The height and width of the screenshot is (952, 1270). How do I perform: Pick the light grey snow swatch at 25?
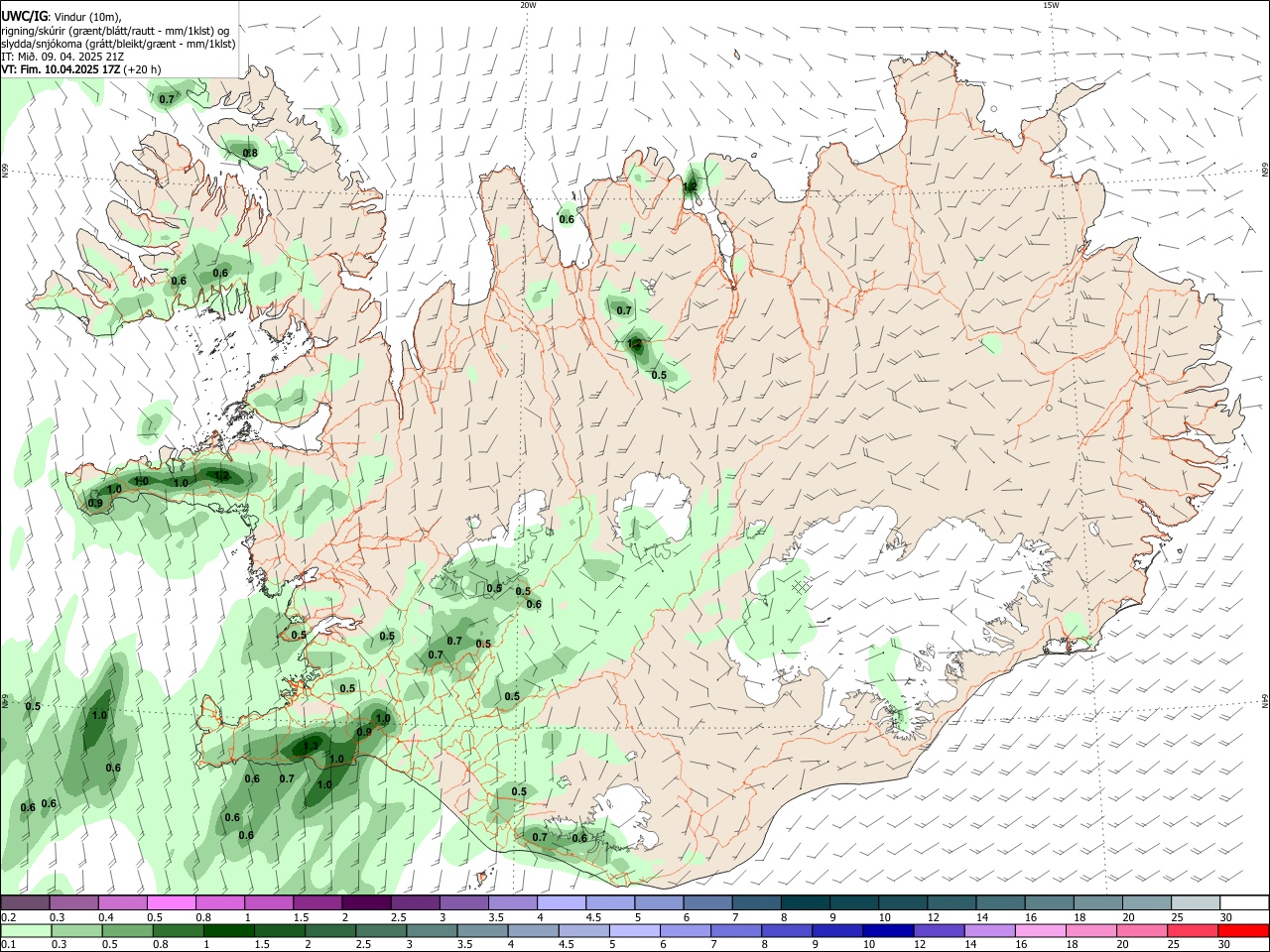point(1195,903)
